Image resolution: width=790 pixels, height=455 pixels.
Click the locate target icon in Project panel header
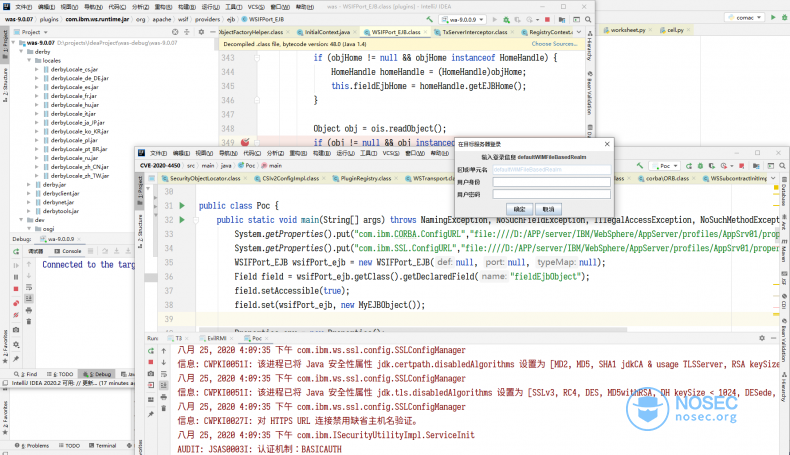point(175,32)
